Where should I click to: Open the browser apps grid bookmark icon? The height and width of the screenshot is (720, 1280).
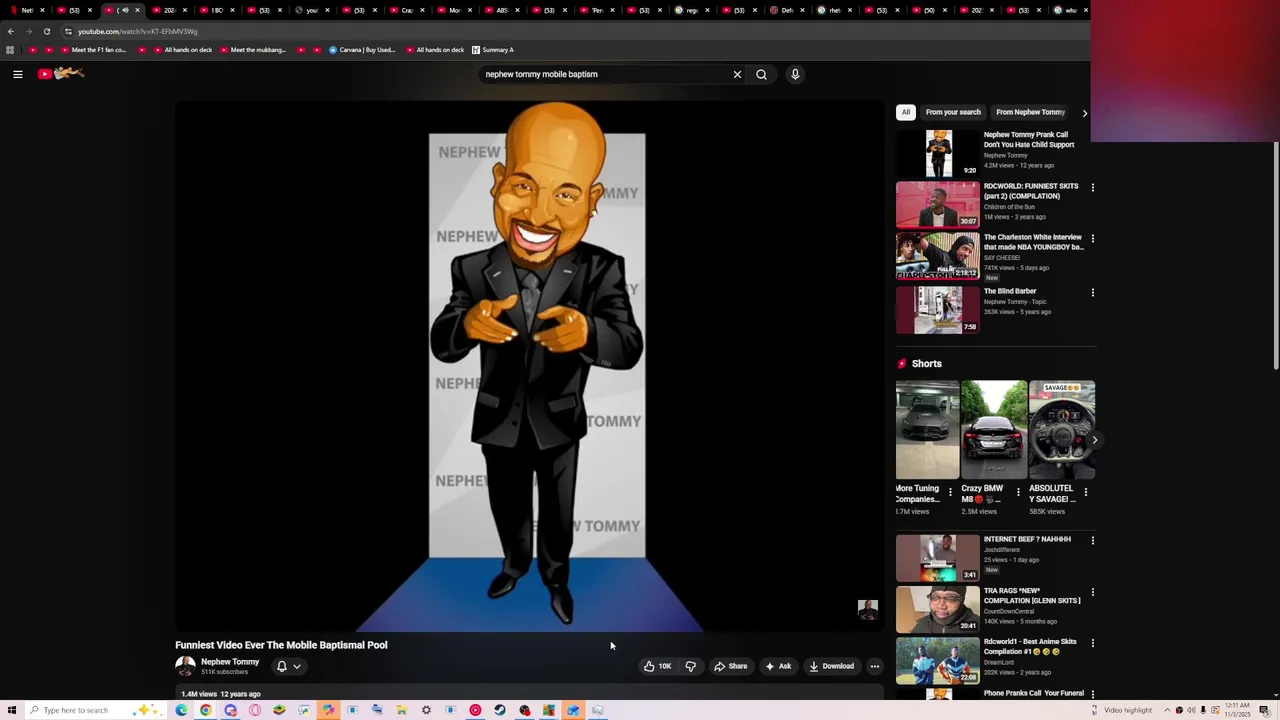(10, 50)
